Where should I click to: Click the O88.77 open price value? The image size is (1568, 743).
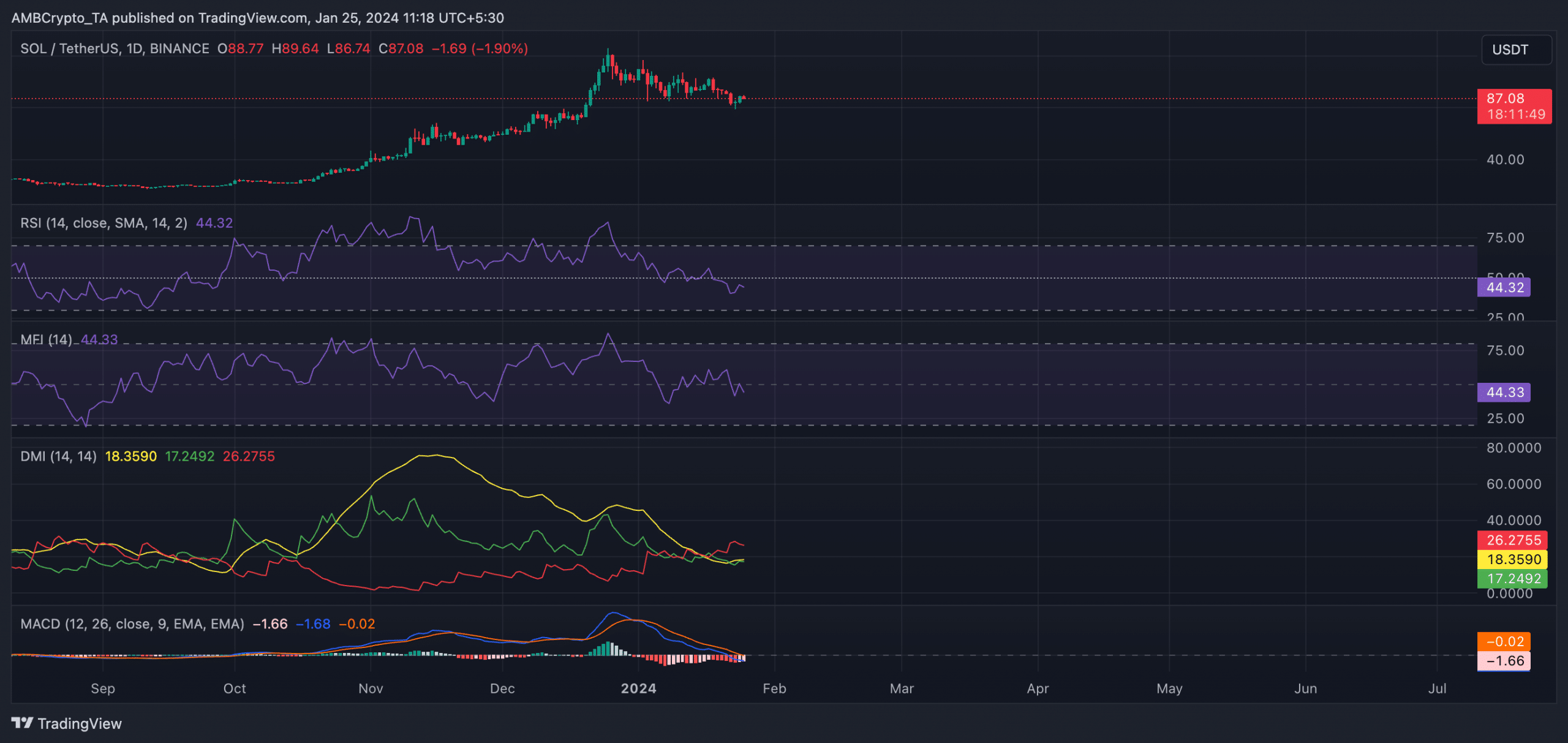(x=240, y=48)
